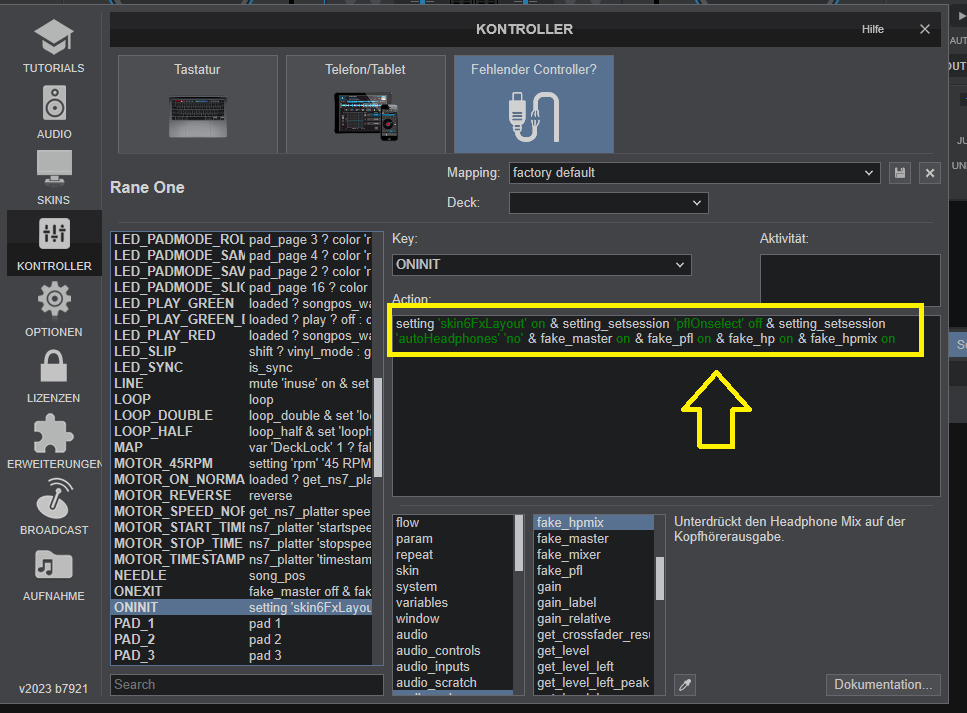967x713 pixels.
Task: Select the NEEDLE key row
Action: 242,575
